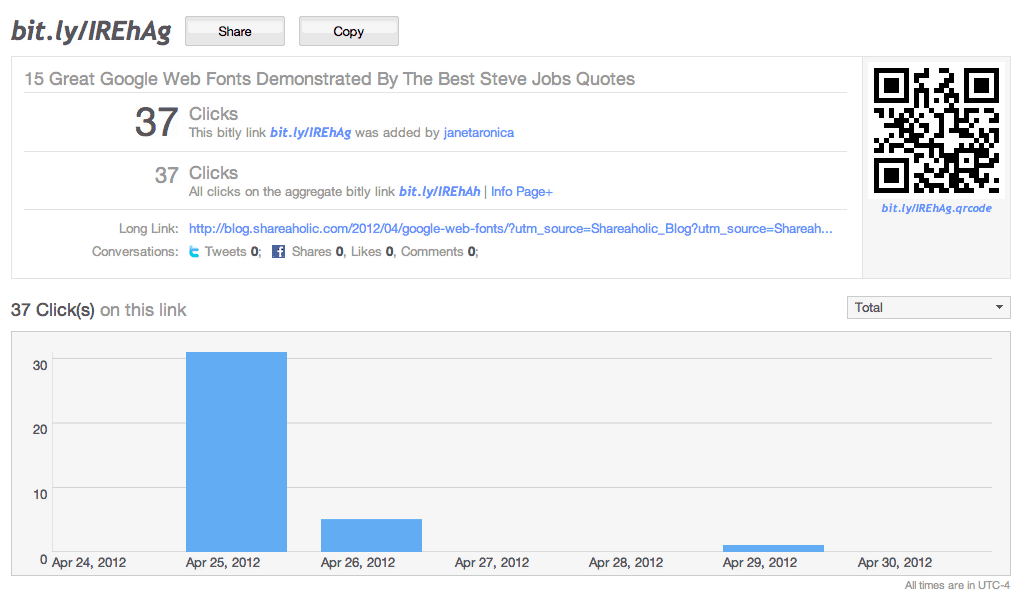The height and width of the screenshot is (594, 1028).
Task: Click the Share button
Action: point(235,31)
